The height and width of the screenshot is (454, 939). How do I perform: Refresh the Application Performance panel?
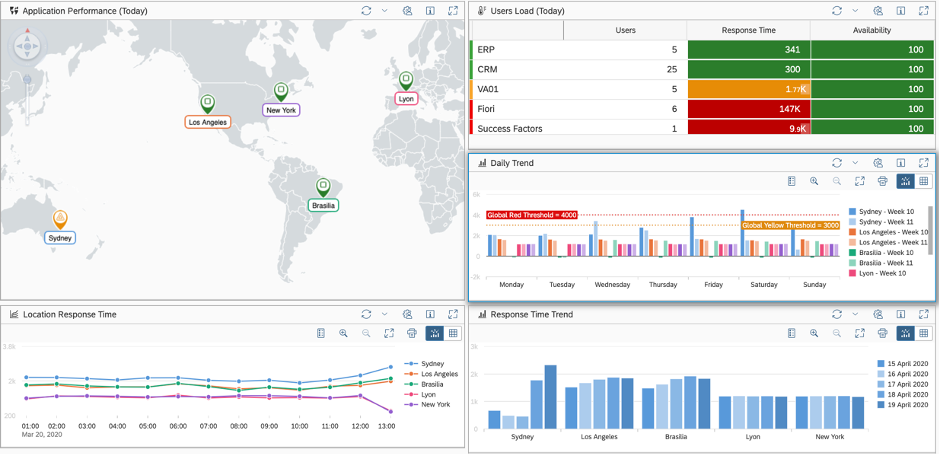366,11
